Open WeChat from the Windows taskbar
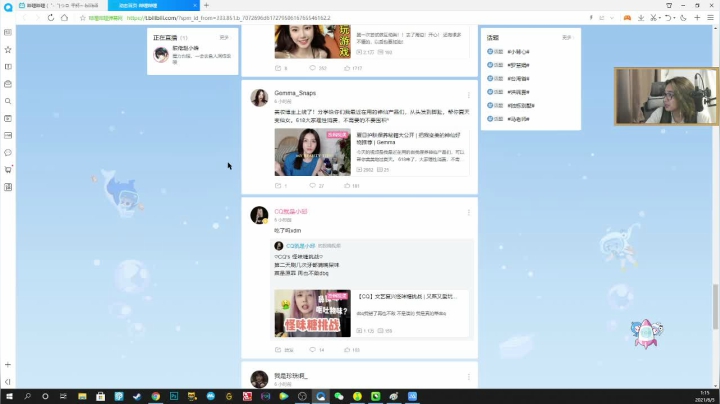720x404 pixels. pos(339,396)
